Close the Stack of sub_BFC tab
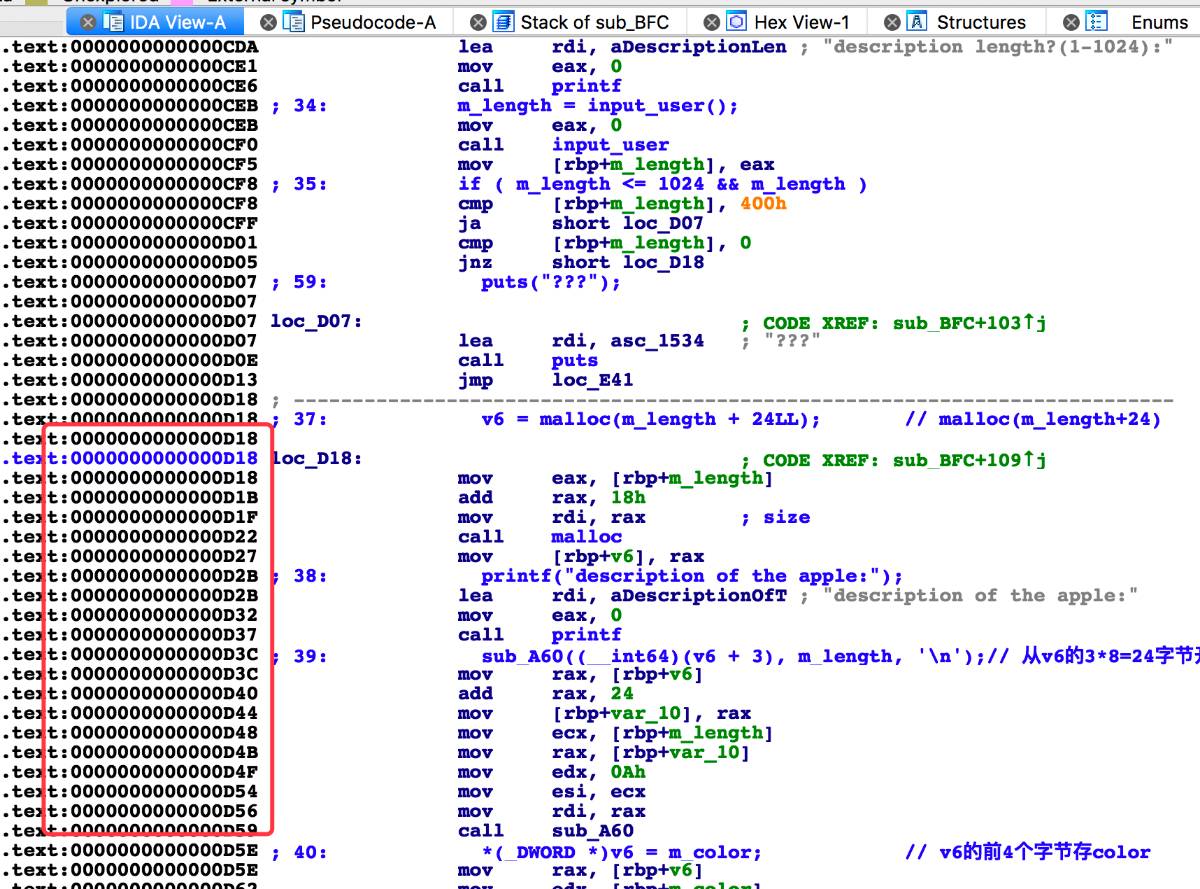 [x=478, y=22]
